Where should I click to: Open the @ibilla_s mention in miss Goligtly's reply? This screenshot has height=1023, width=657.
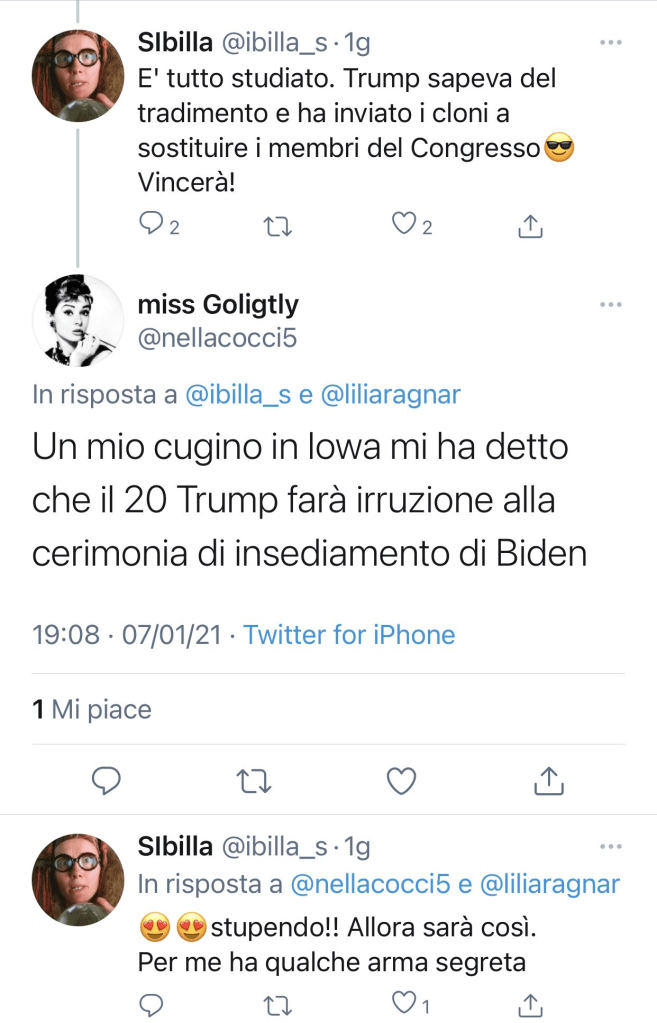click(x=238, y=394)
